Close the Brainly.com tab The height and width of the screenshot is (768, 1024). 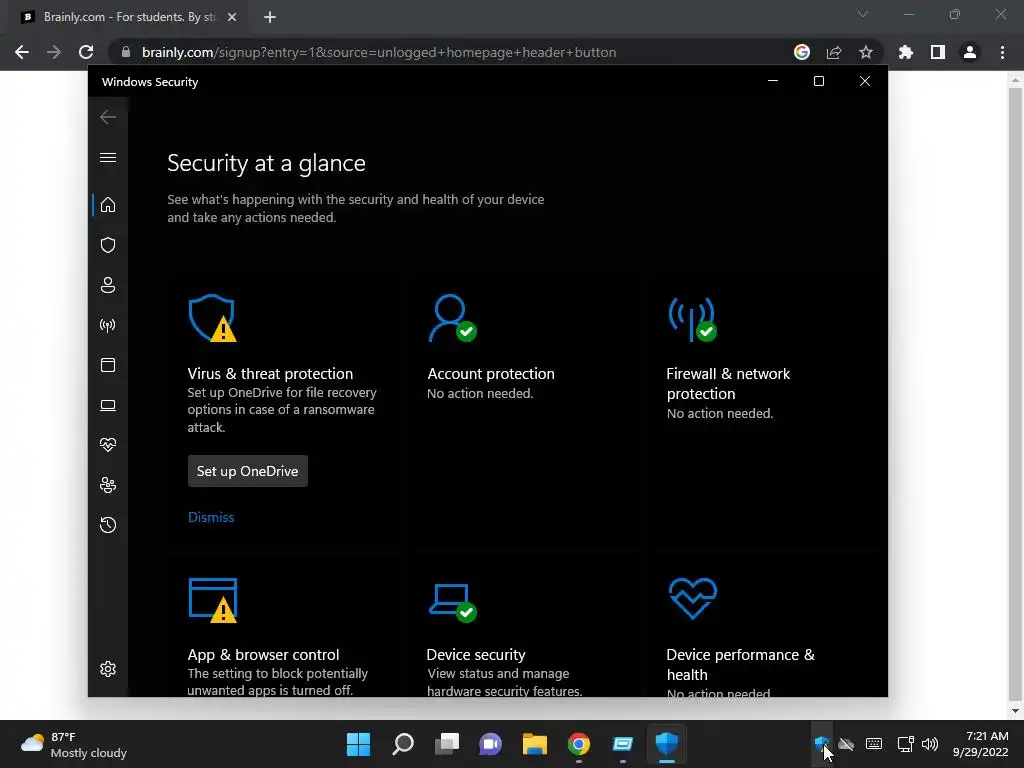pyautogui.click(x=232, y=18)
